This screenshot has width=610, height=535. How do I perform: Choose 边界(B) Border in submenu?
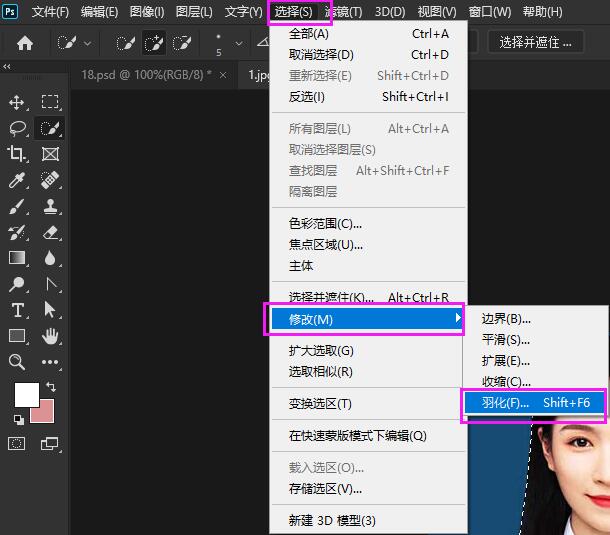[537, 319]
